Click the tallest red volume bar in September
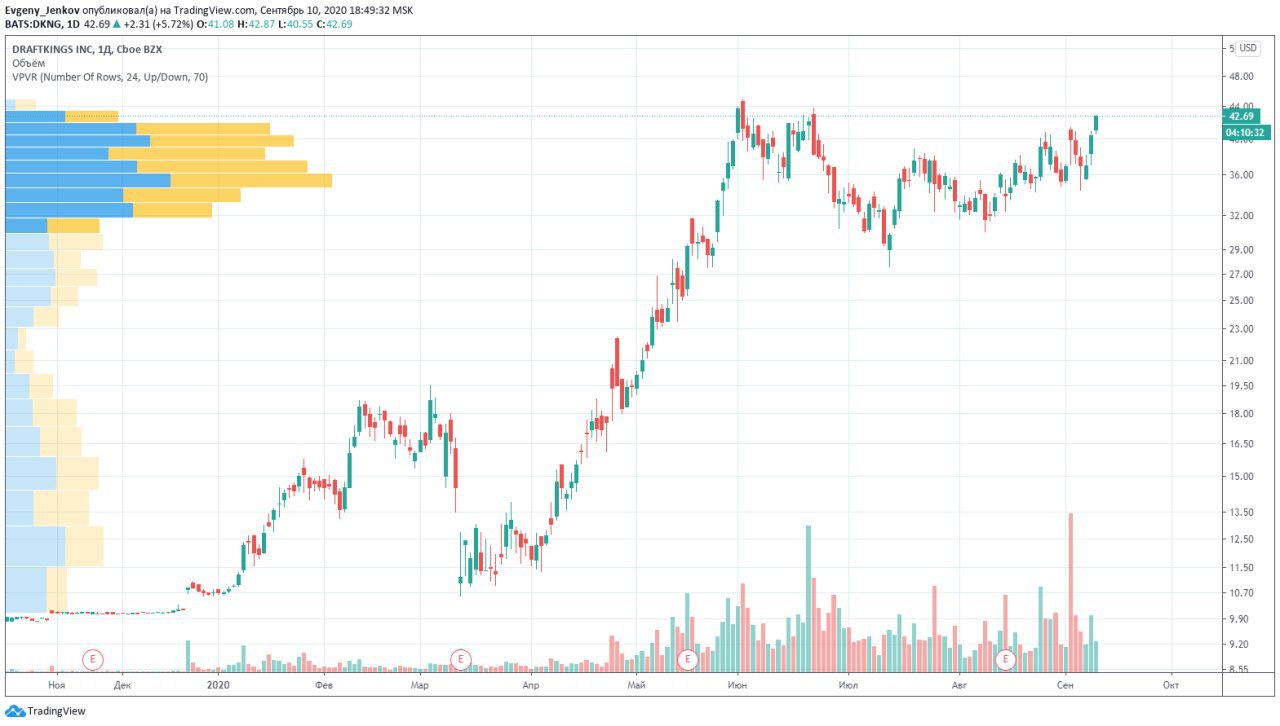 (x=1070, y=592)
